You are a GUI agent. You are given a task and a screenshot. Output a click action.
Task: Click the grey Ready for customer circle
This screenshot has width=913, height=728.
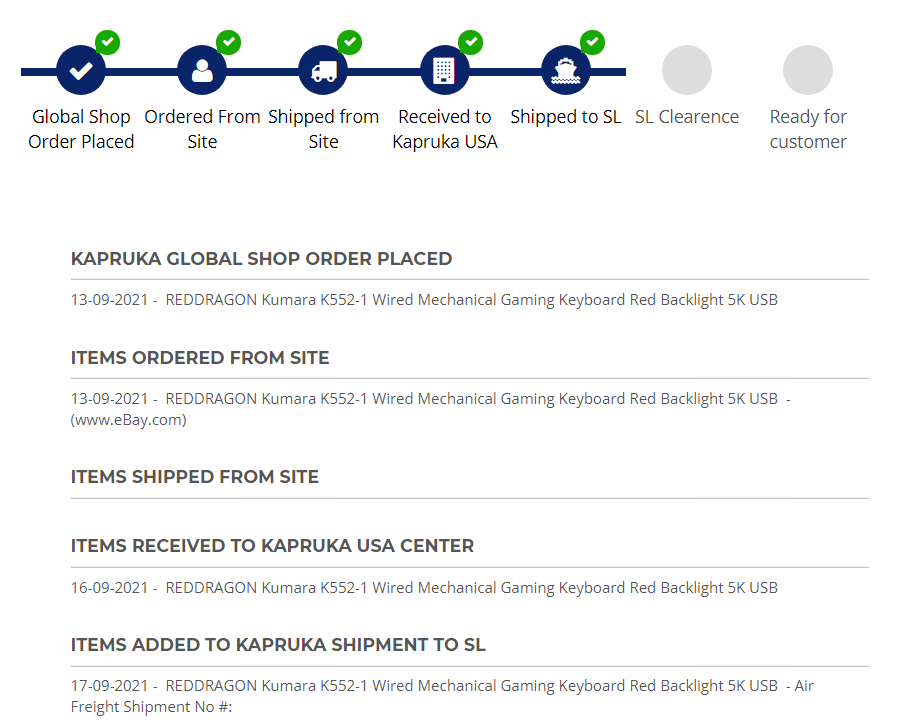point(808,70)
